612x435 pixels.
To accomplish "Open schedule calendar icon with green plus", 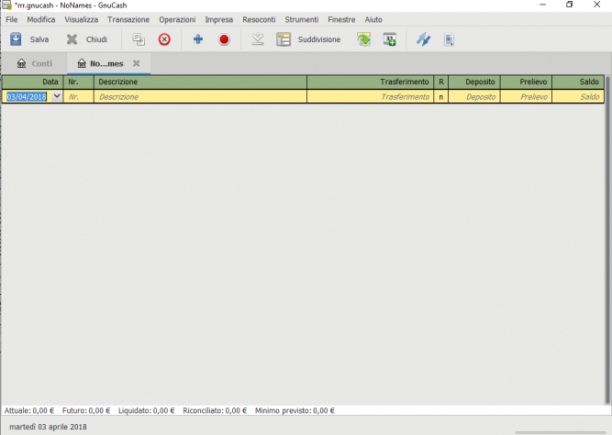I will [390, 39].
